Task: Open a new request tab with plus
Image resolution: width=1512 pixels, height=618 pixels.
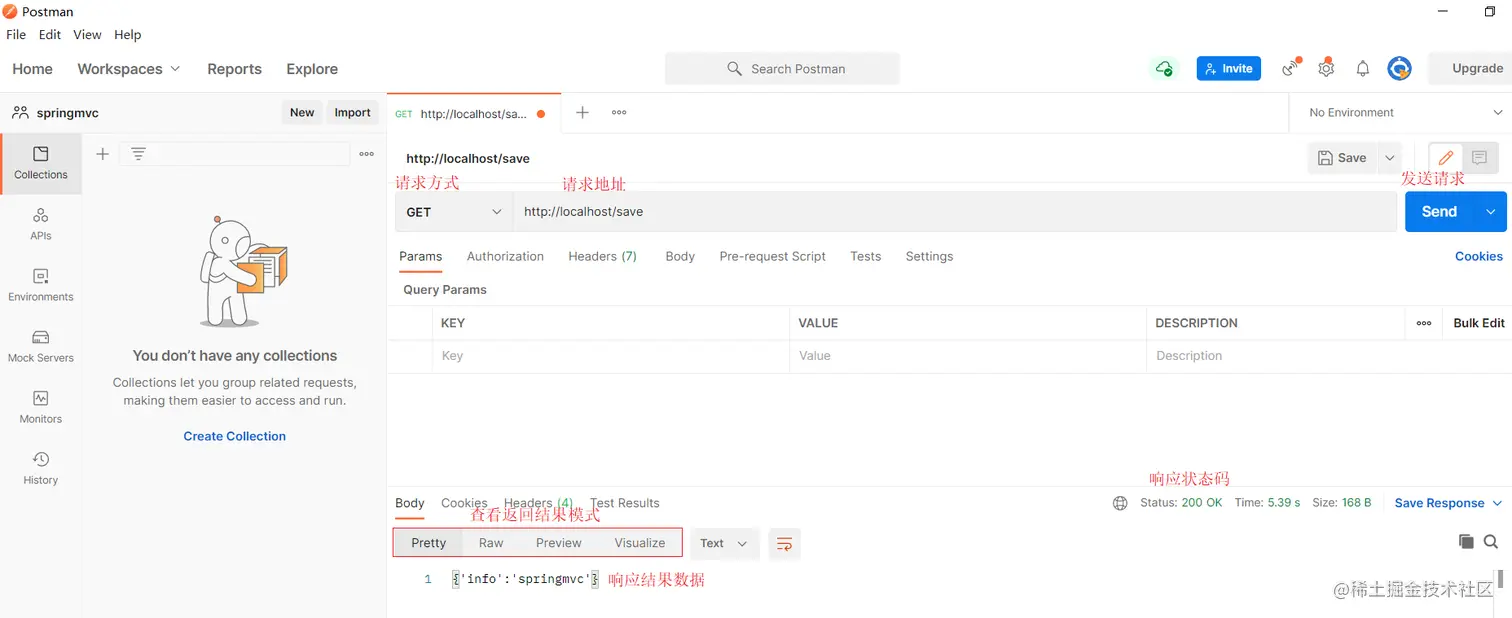Action: point(582,113)
